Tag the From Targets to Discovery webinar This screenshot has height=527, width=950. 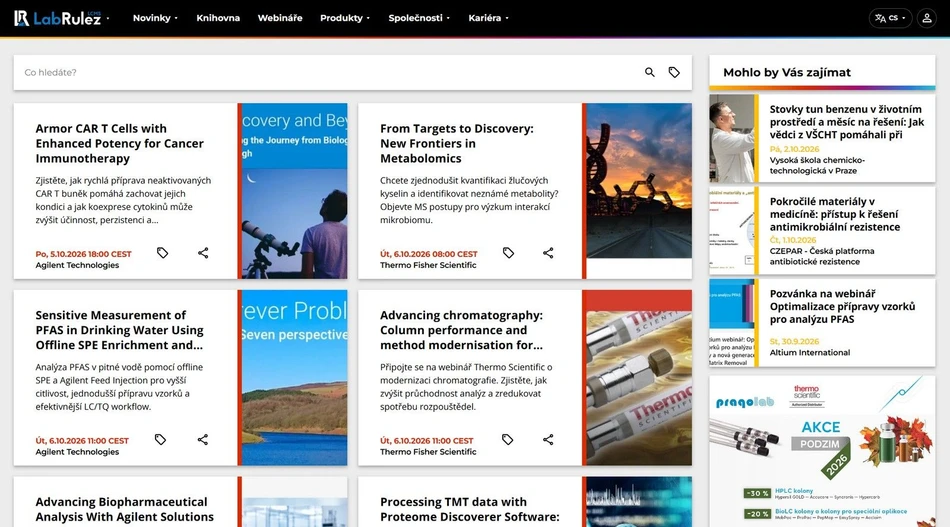(508, 253)
